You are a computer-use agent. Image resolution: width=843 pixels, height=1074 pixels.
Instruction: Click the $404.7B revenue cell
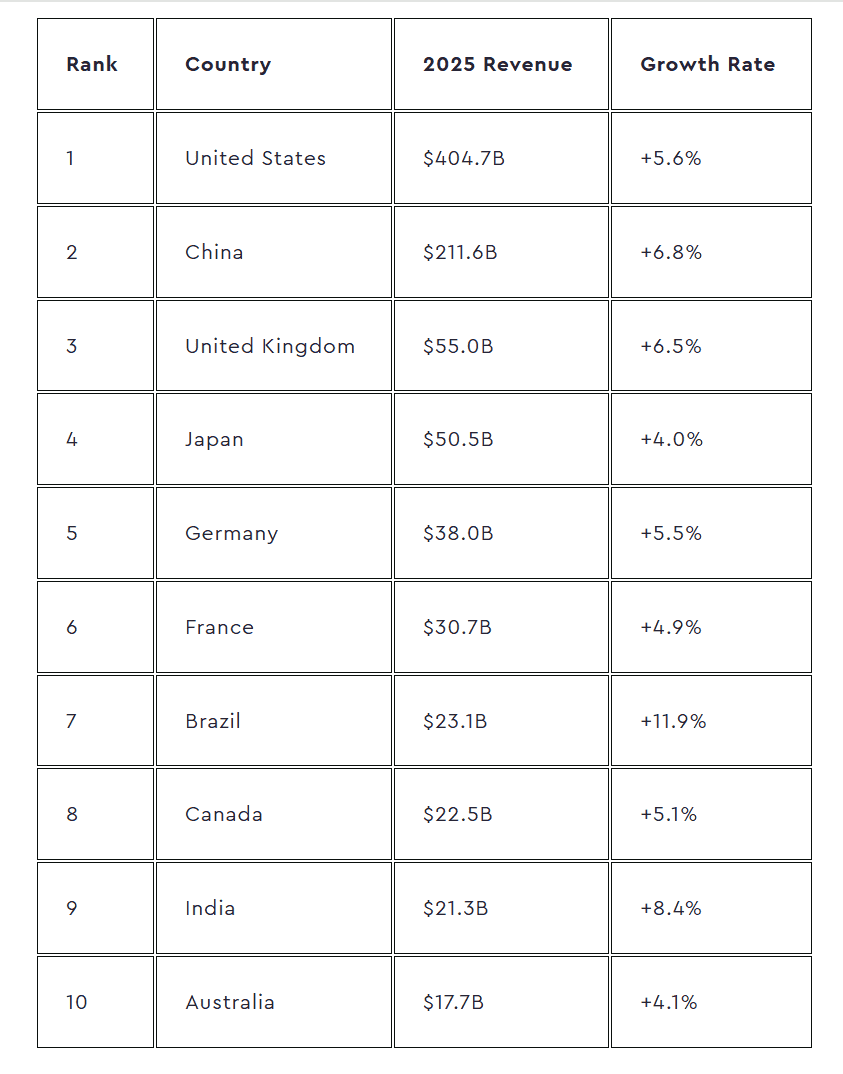[463, 158]
